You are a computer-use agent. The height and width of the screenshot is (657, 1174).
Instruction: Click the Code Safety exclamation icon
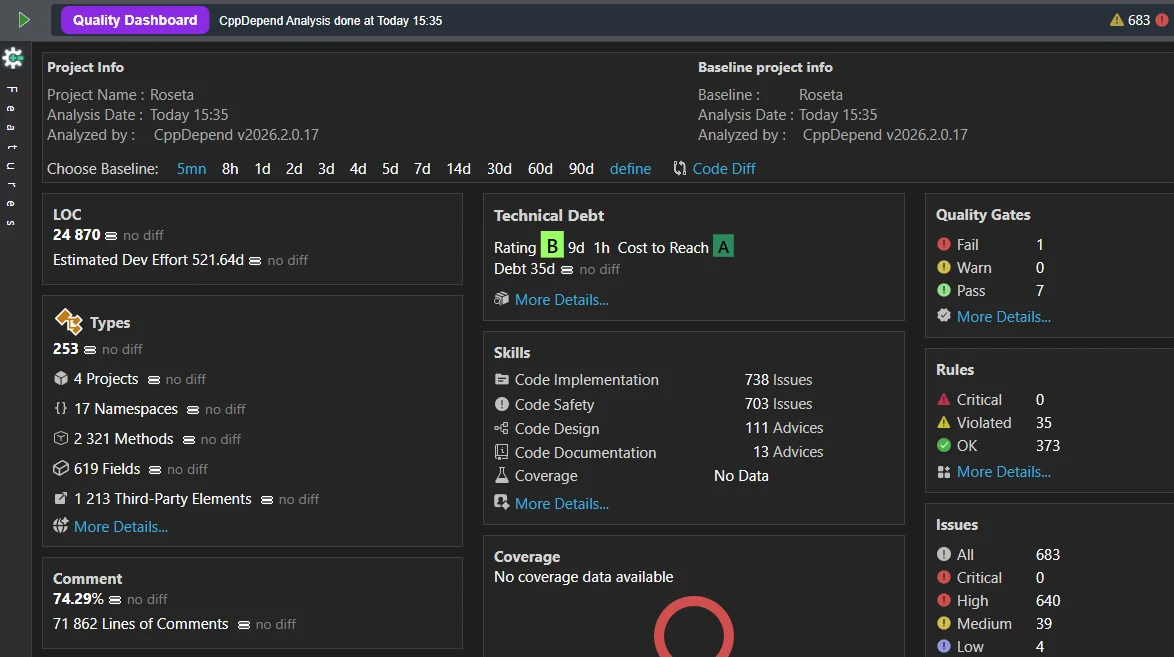pyautogui.click(x=502, y=405)
